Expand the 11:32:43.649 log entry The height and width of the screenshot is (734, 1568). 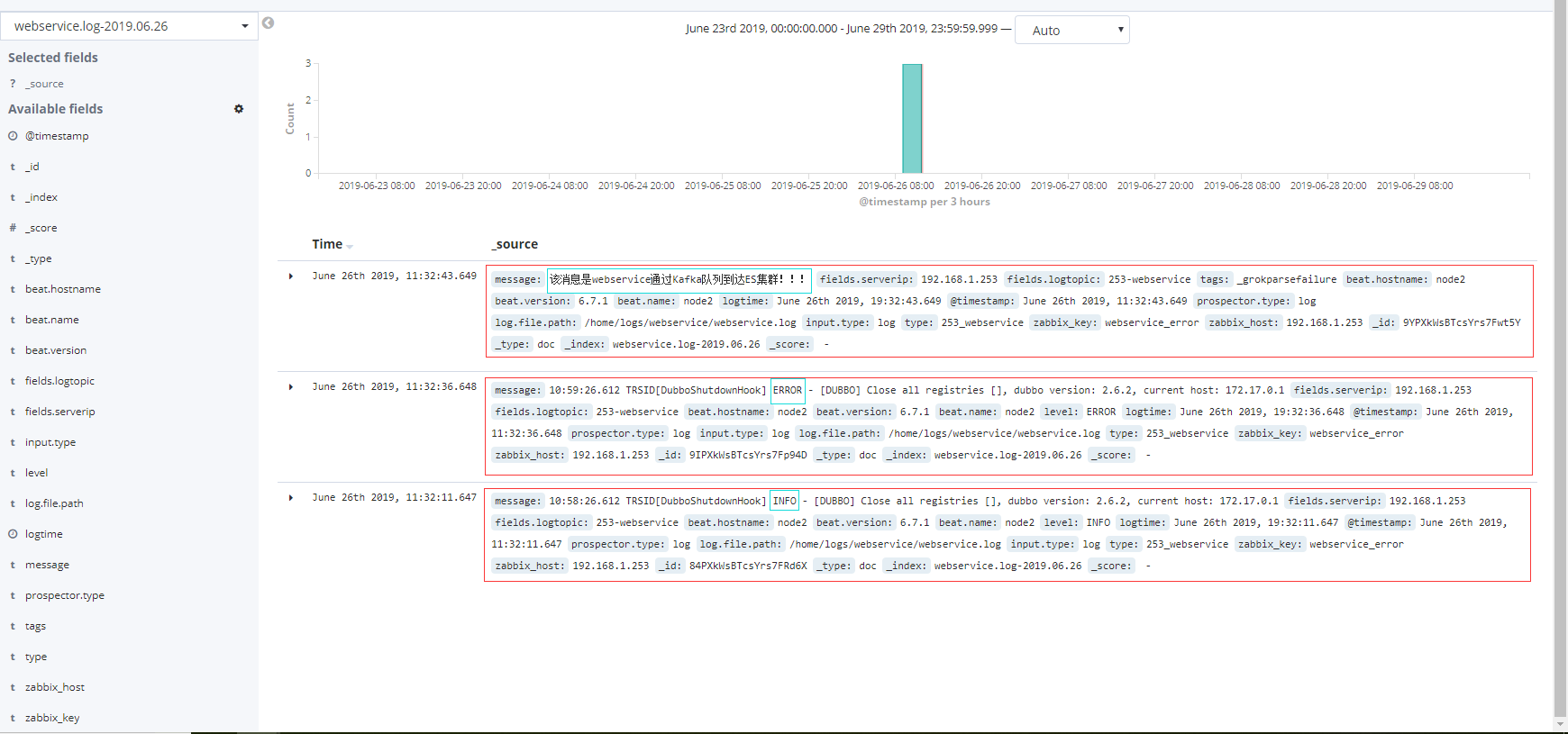pyautogui.click(x=291, y=276)
